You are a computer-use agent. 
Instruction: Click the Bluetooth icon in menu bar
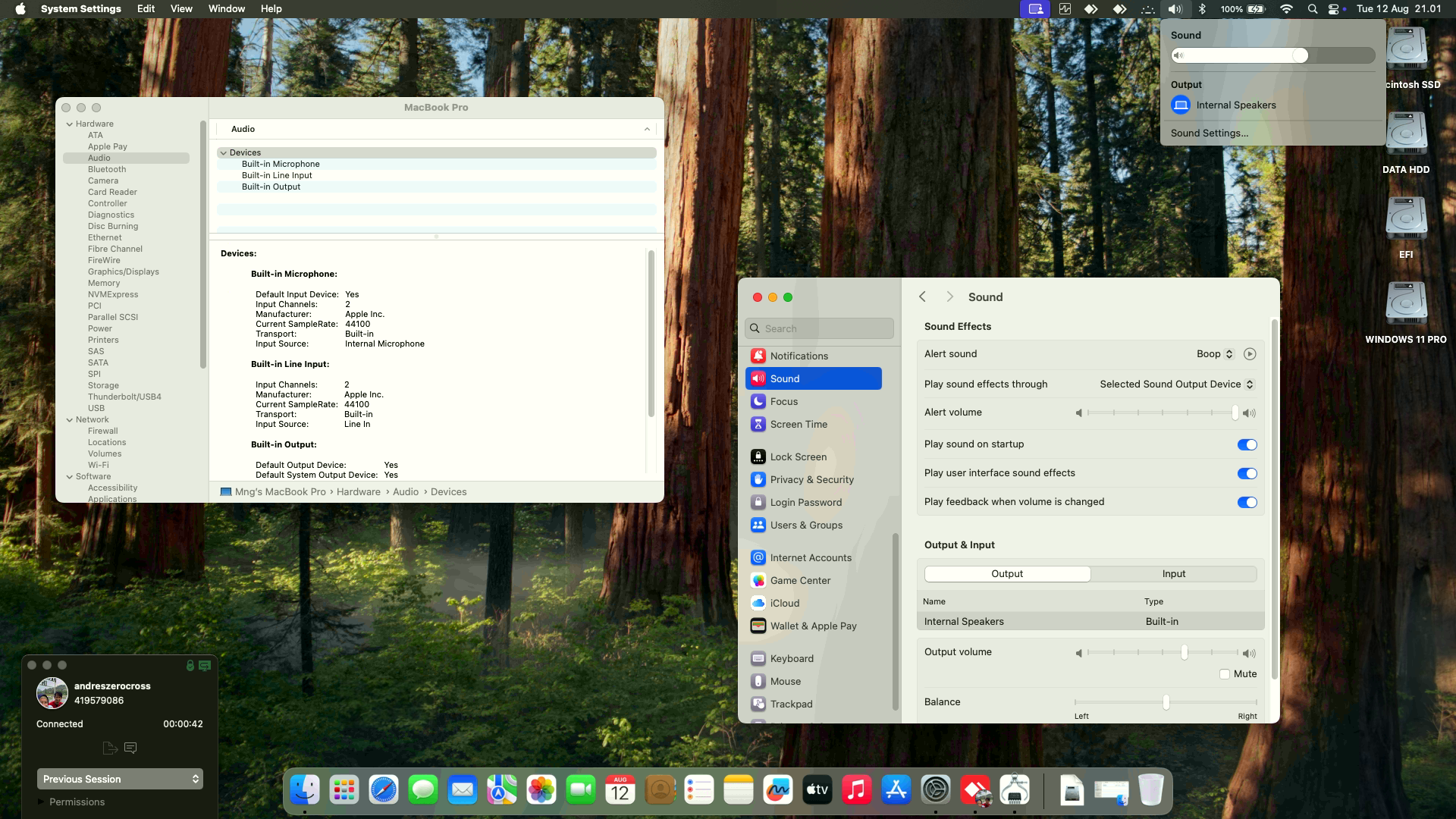(1202, 9)
